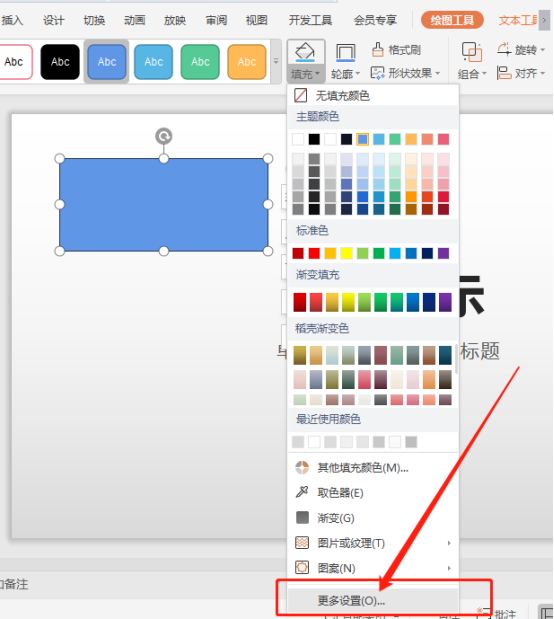The width and height of the screenshot is (554, 619).
Task: Expand the shape styles gallery arrow
Action: point(276,61)
